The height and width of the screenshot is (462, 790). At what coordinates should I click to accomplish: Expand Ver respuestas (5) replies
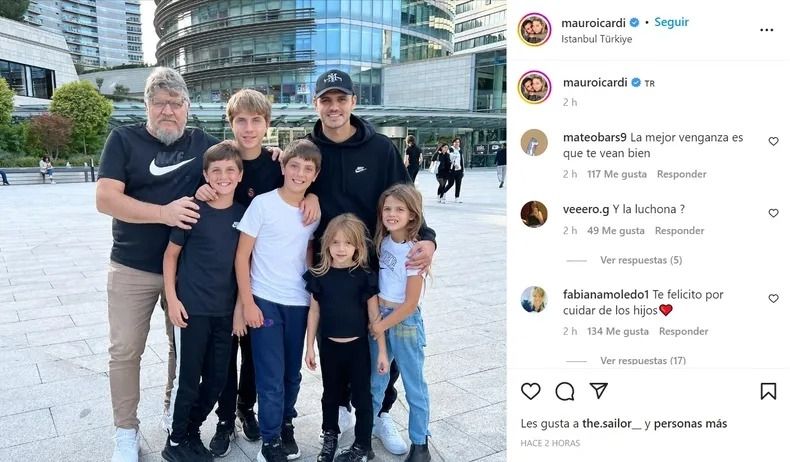point(641,260)
